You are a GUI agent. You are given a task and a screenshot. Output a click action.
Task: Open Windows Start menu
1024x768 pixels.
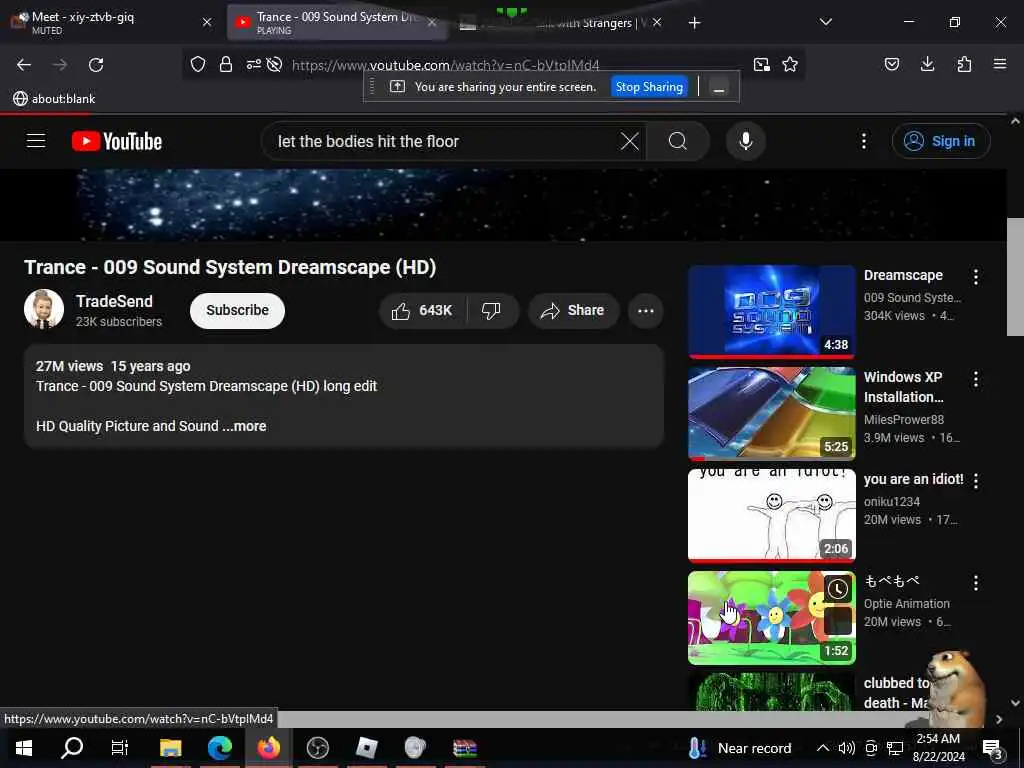pyautogui.click(x=24, y=748)
